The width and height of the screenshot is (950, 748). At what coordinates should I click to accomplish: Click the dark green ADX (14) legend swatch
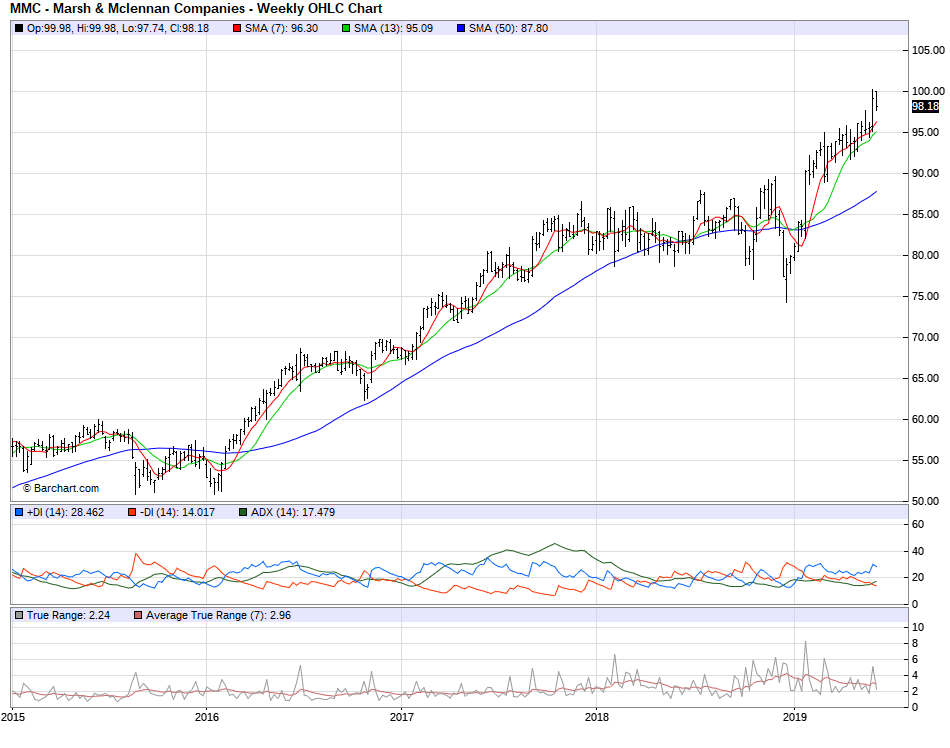click(243, 512)
